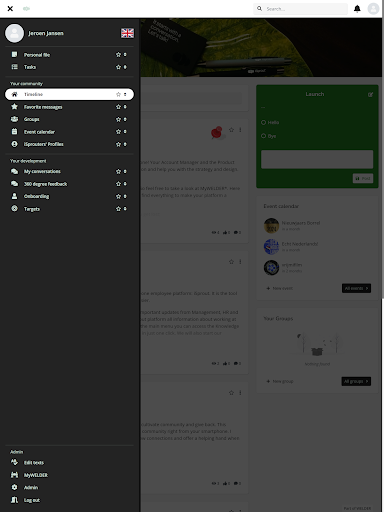Click the Edit texts icon
This screenshot has height=512, width=384.
pyautogui.click(x=14, y=462)
